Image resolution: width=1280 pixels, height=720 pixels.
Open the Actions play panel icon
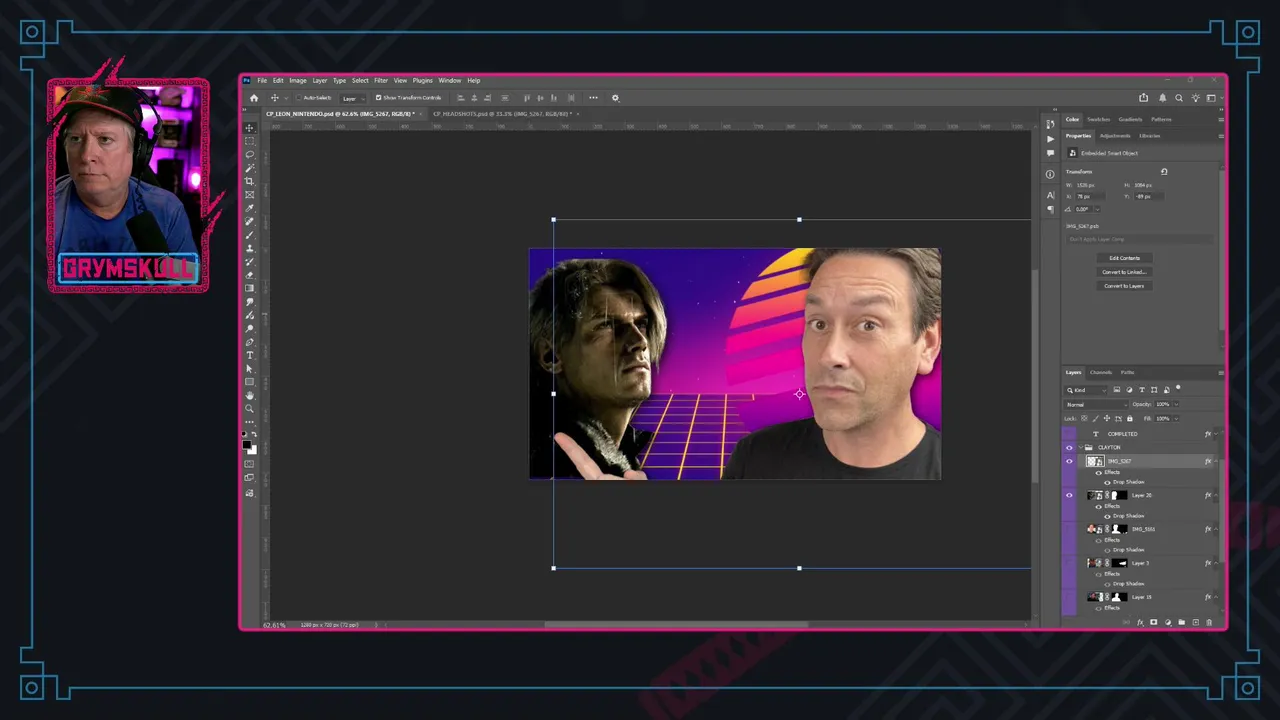[1050, 139]
